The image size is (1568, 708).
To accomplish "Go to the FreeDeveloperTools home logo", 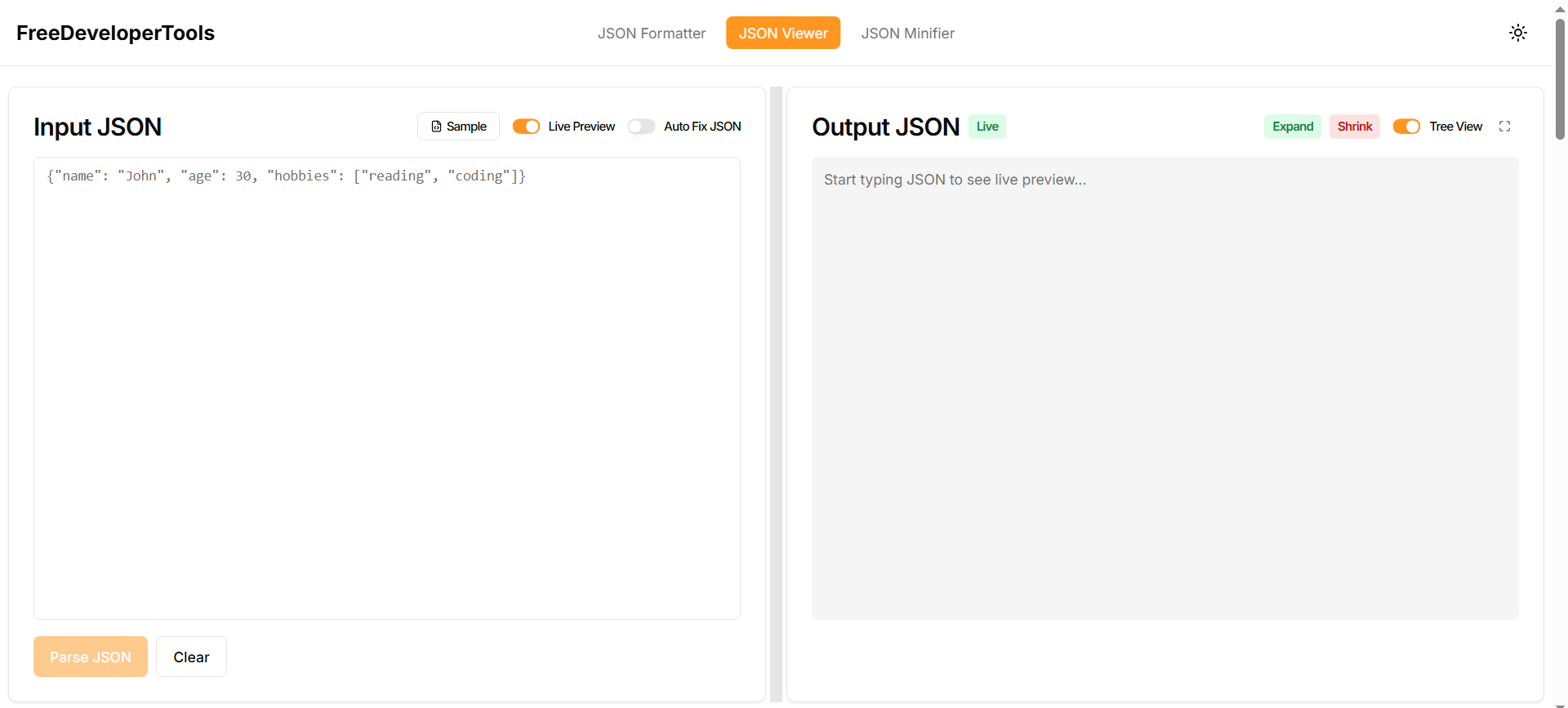I will (115, 33).
